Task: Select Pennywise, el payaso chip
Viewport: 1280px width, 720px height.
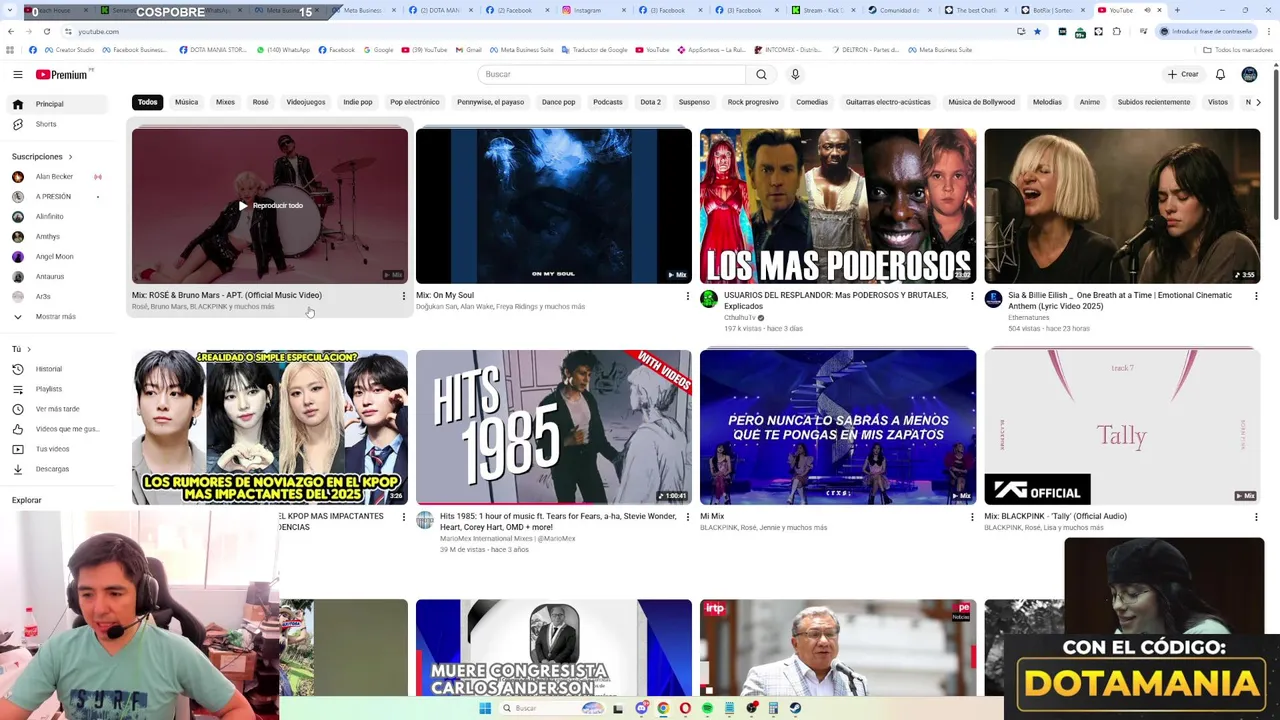Action: coord(490,102)
